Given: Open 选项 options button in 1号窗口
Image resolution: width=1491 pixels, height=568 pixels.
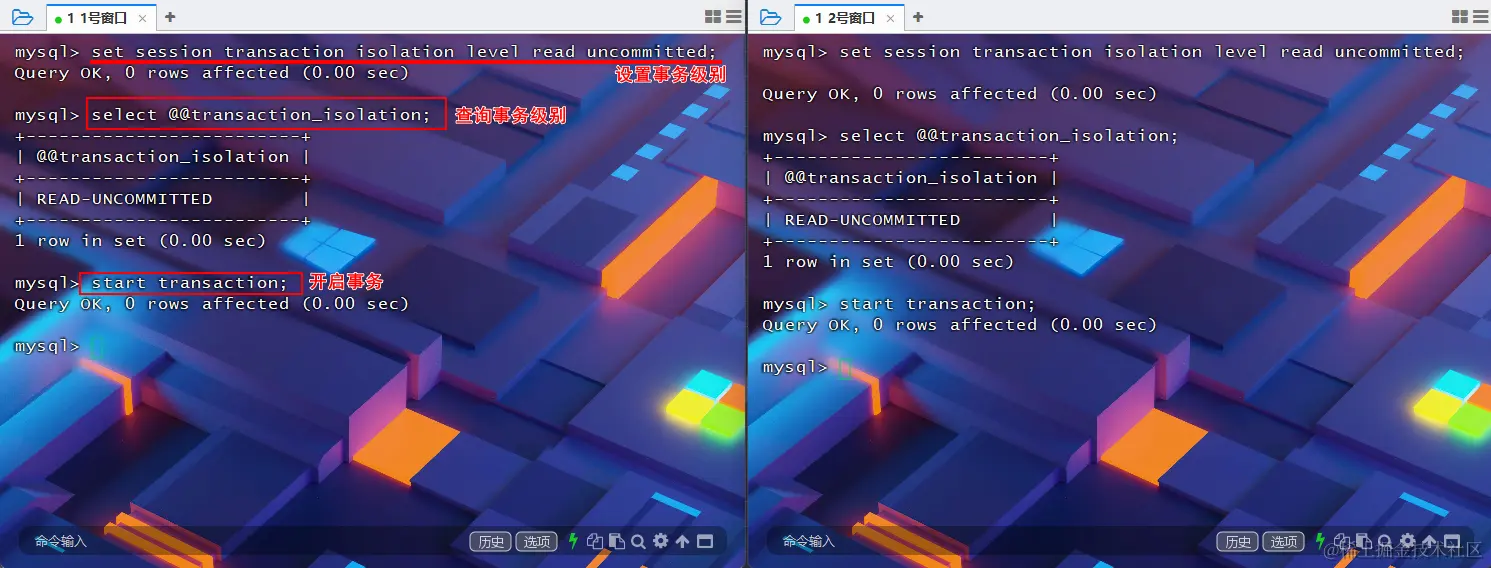Looking at the screenshot, I should [537, 541].
